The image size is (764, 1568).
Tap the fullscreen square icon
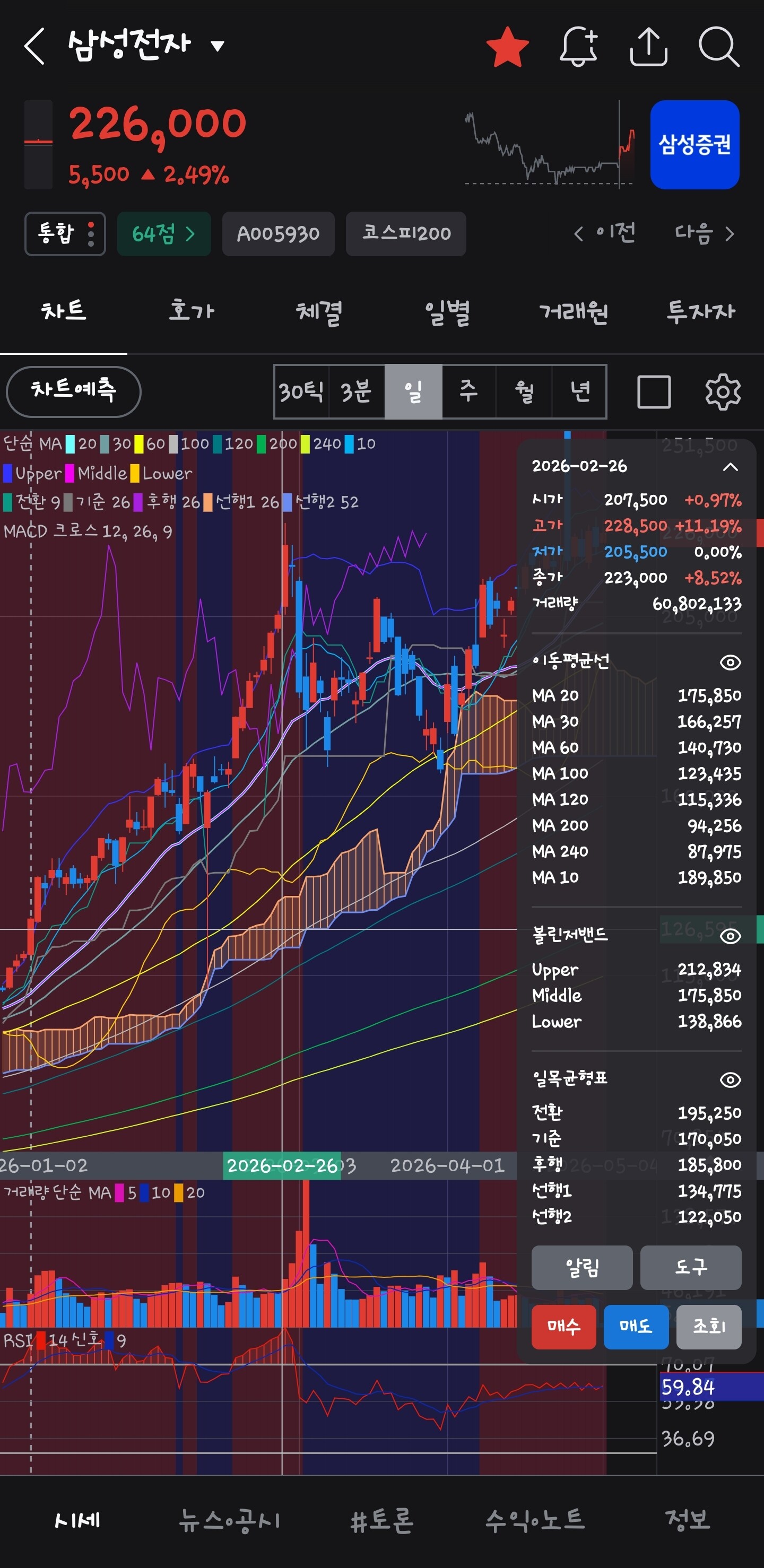[654, 391]
